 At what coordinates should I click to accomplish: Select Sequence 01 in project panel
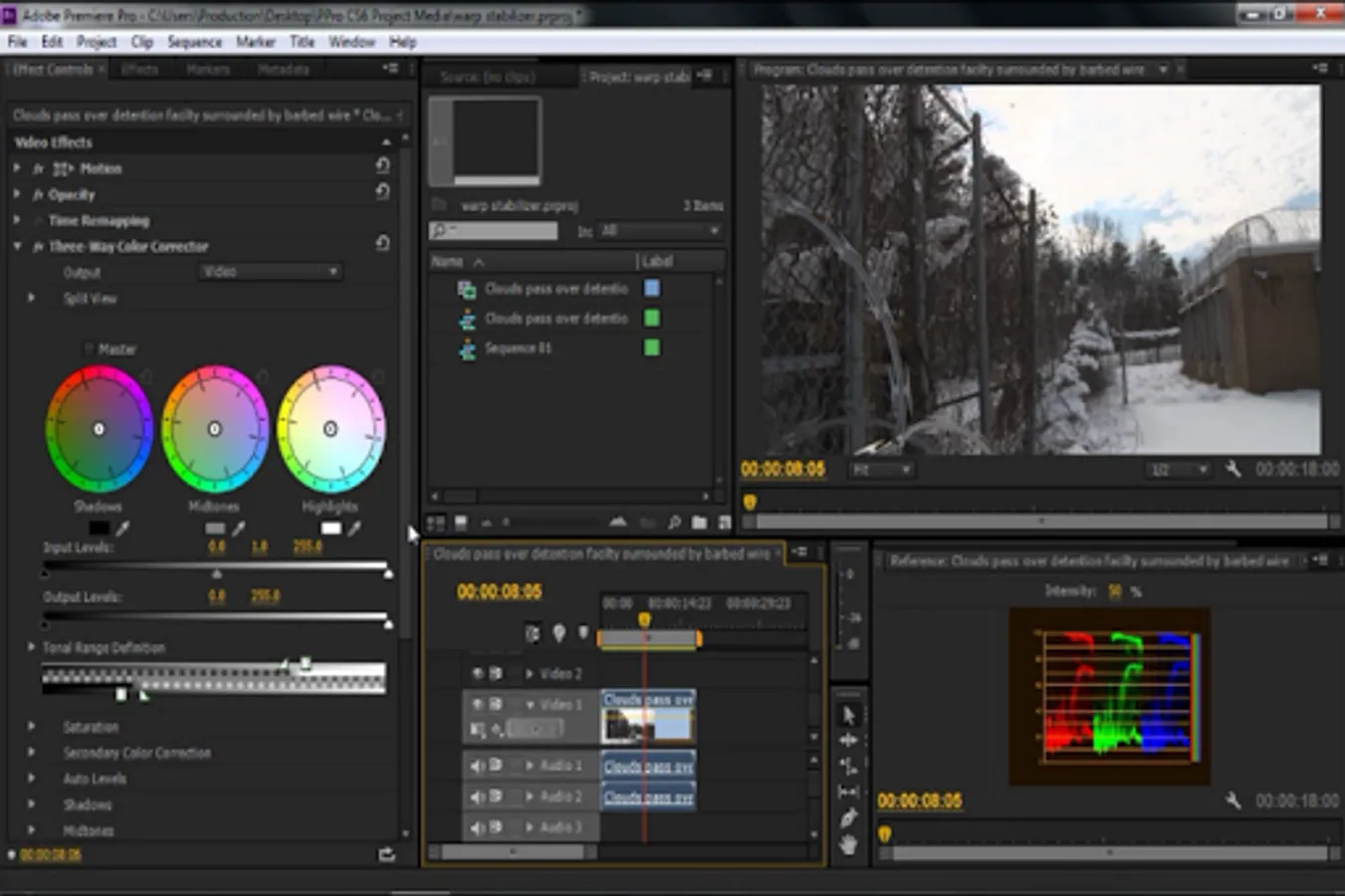tap(518, 348)
